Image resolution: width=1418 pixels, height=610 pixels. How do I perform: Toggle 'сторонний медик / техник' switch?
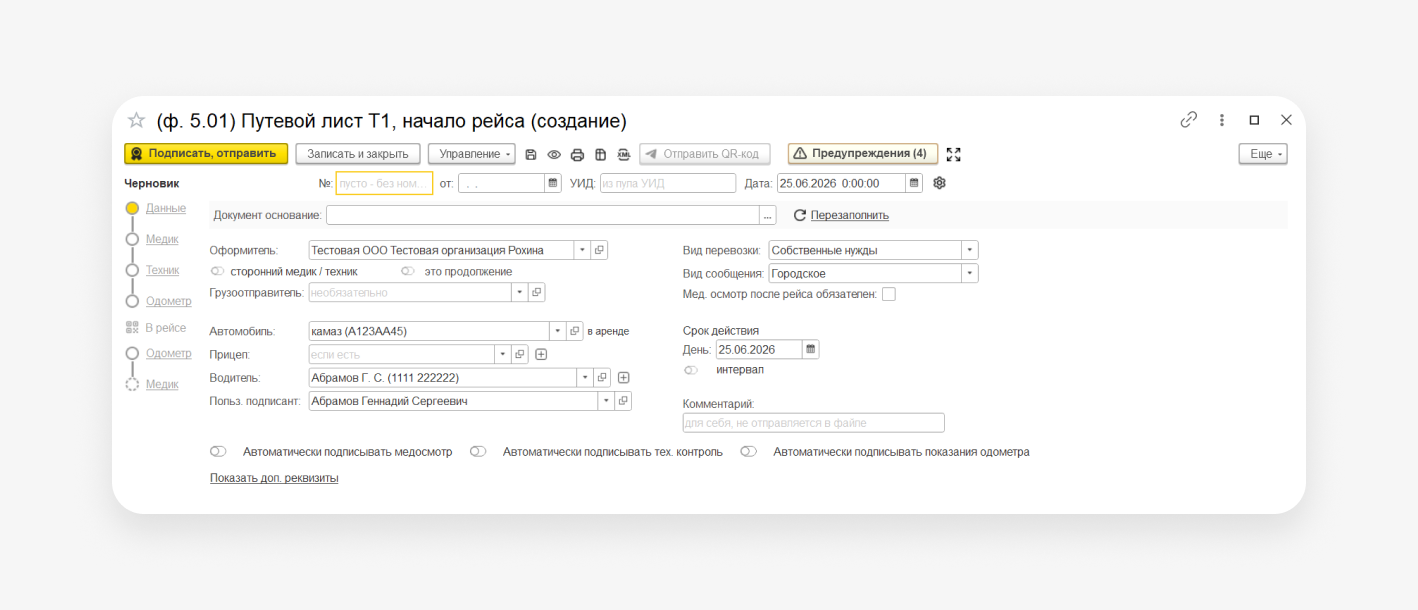click(x=217, y=271)
